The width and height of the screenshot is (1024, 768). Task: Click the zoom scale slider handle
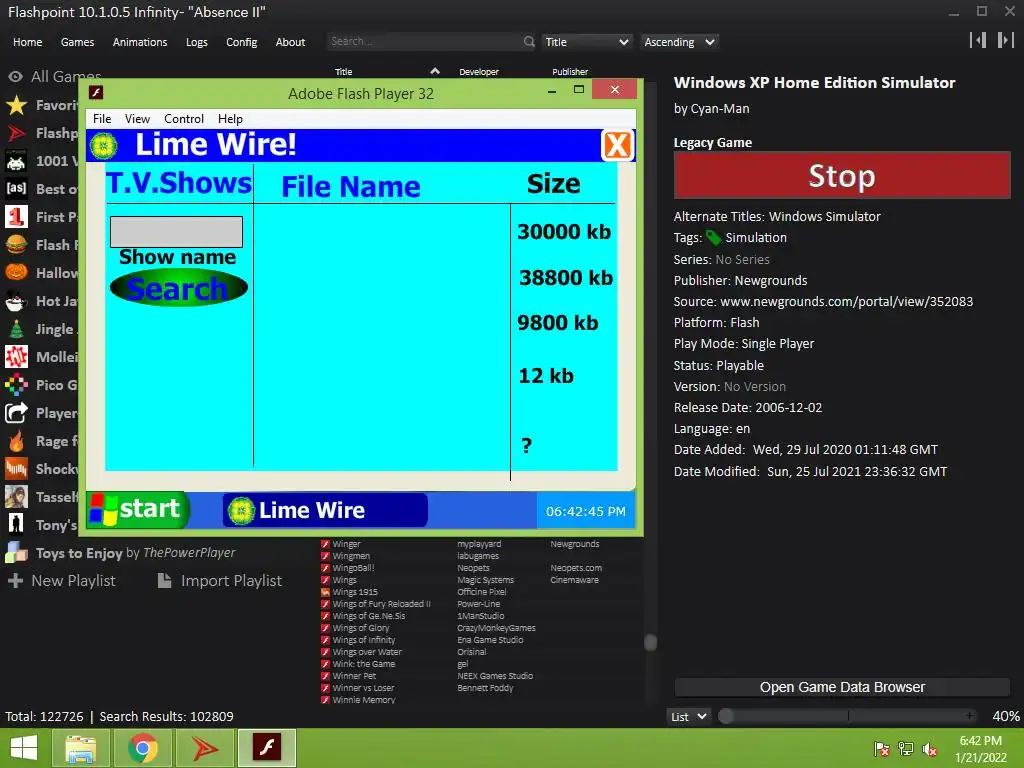[x=726, y=716]
